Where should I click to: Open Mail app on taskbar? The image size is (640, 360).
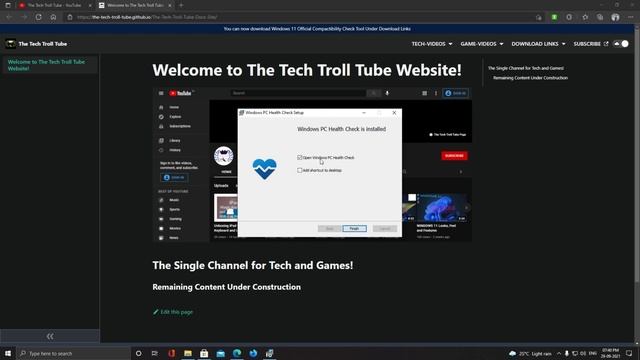(x=220, y=353)
